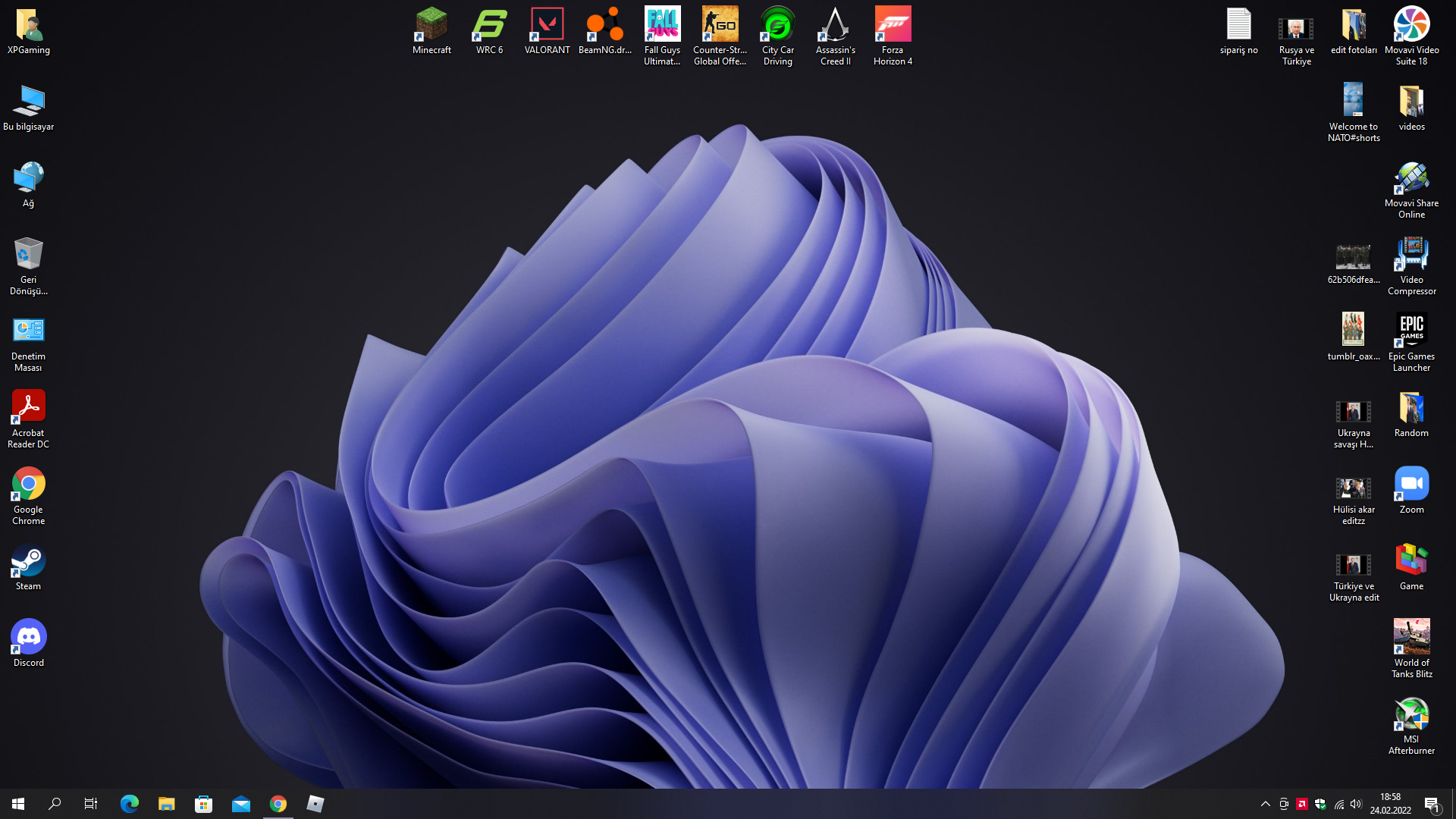Image resolution: width=1456 pixels, height=819 pixels.
Task: Select the BeamNG.drive shortcut icon
Action: pyautogui.click(x=605, y=32)
